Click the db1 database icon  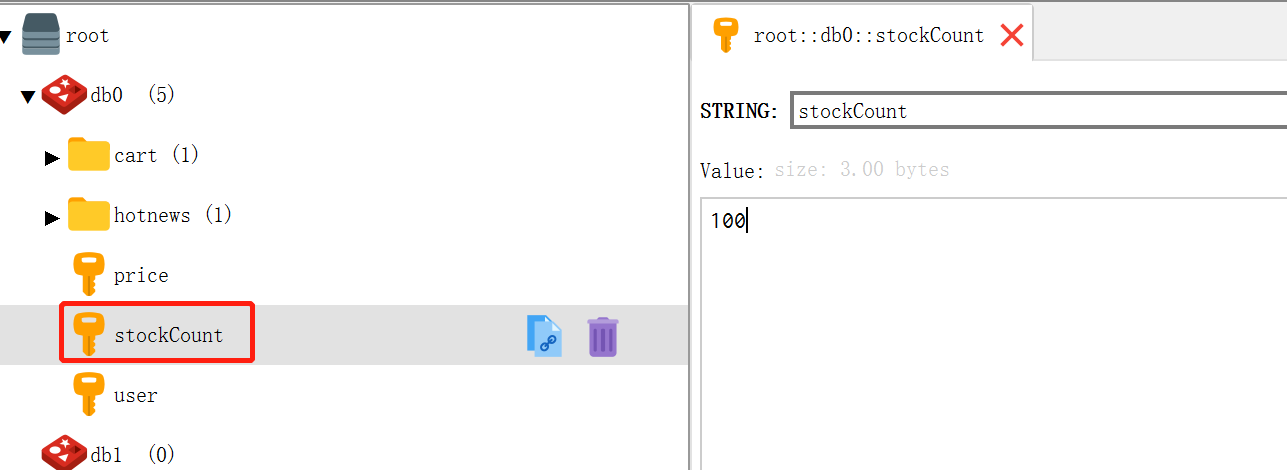pos(64,453)
